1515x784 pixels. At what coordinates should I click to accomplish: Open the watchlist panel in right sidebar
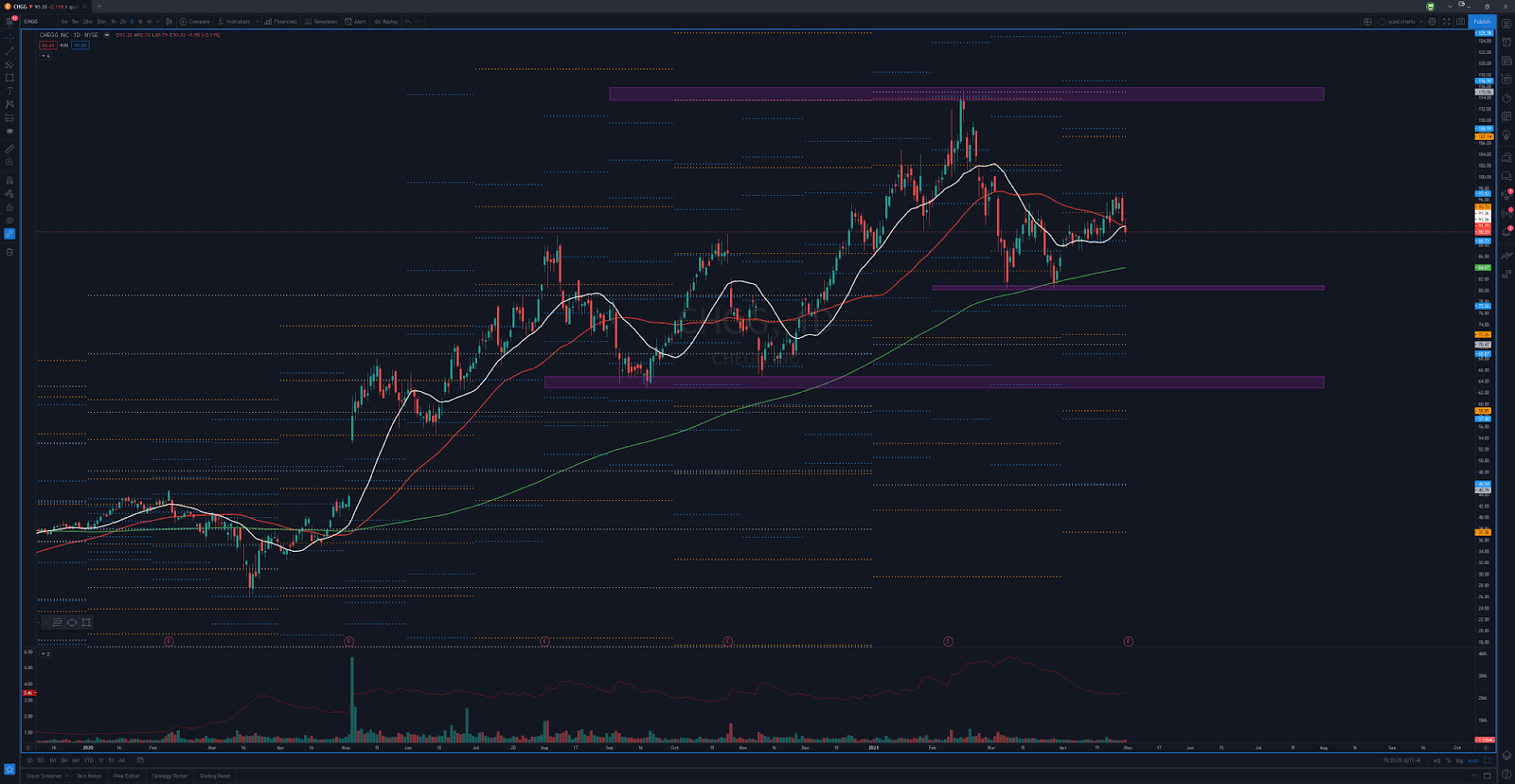1506,24
